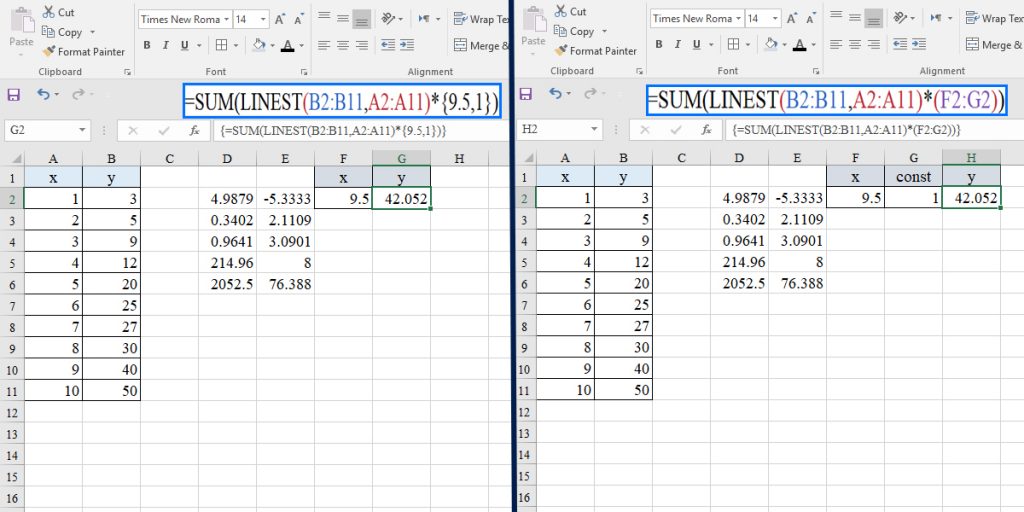Click Copy in the left Excel window
Screen dimensions: 1024x512
click(62, 32)
